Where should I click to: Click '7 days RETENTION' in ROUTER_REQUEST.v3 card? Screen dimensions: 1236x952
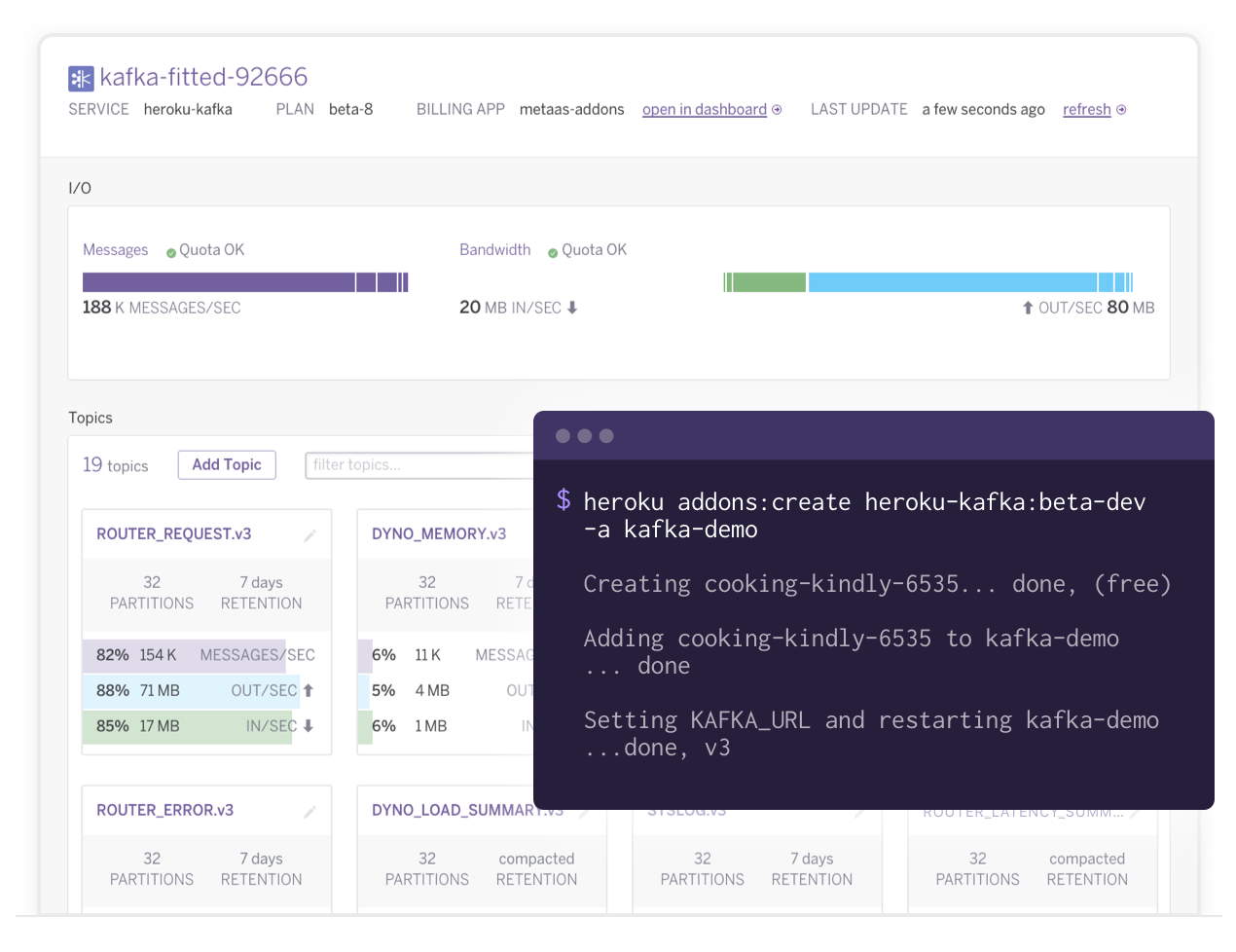click(x=261, y=593)
